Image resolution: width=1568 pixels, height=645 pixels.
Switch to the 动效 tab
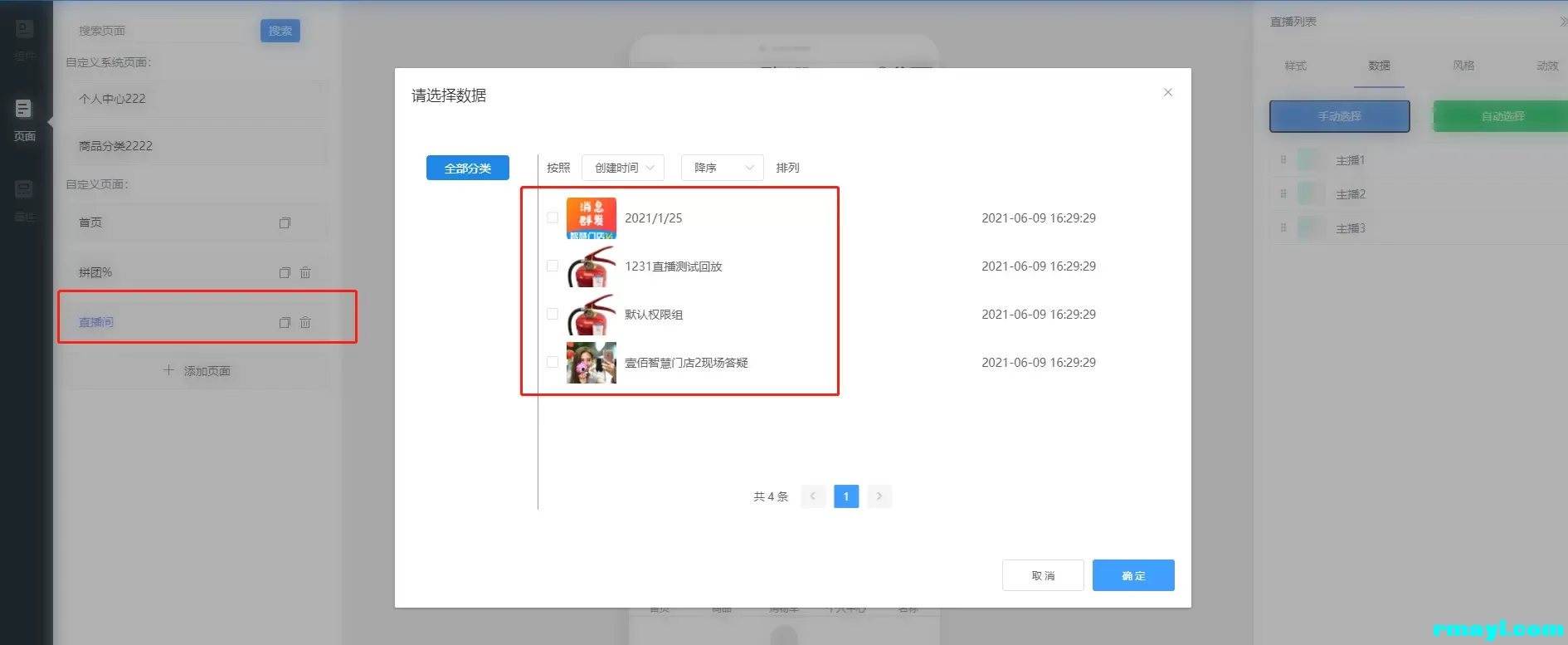pos(1547,66)
